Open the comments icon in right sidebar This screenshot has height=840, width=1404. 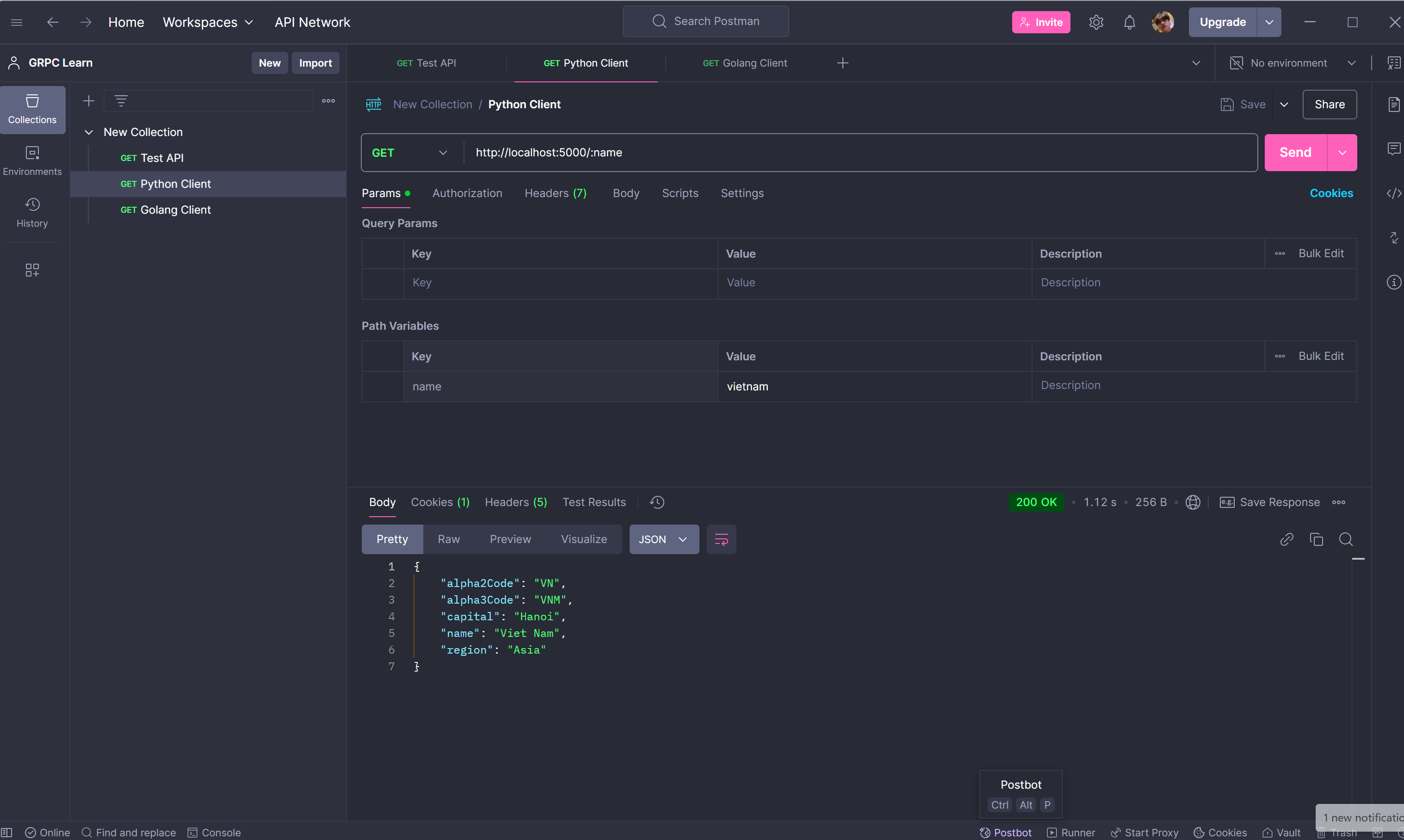pyautogui.click(x=1394, y=148)
